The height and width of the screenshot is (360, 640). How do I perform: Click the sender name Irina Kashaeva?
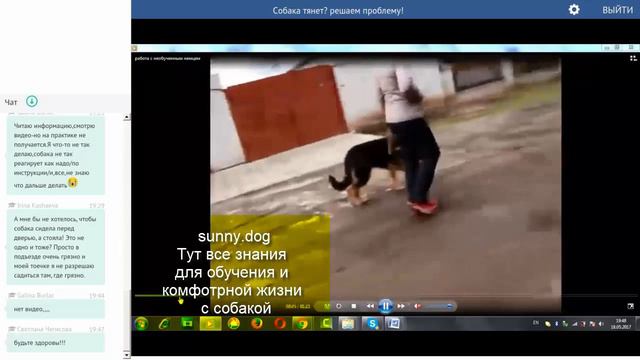38,205
